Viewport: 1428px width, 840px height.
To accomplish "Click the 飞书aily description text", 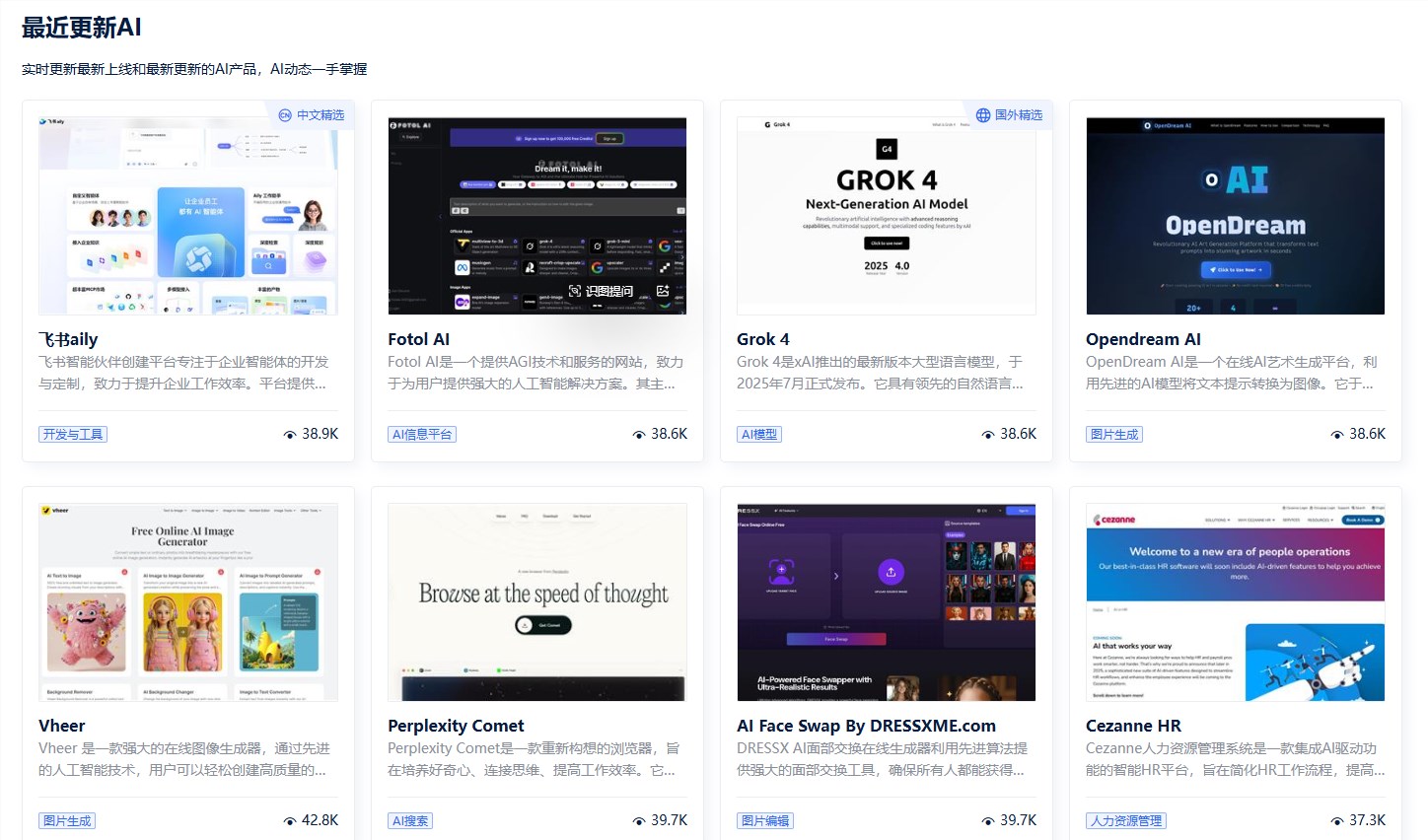I will 183,373.
